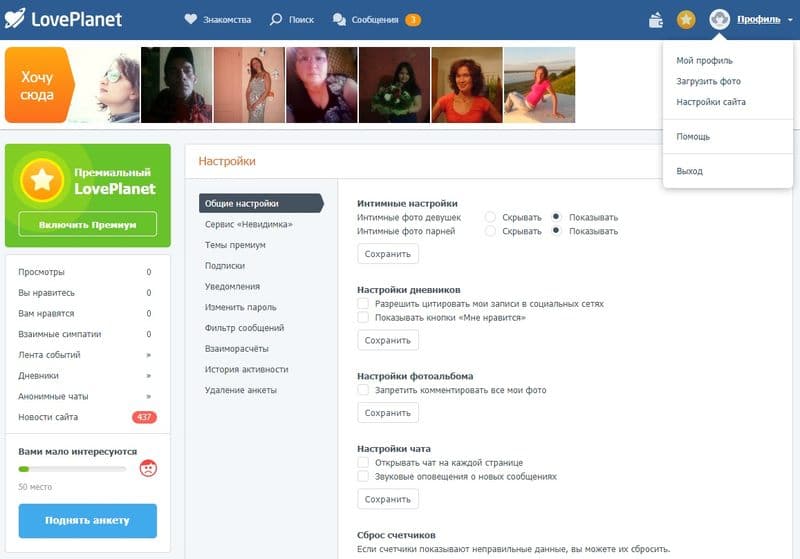
Task: Click the profile avatar icon
Action: click(x=719, y=19)
